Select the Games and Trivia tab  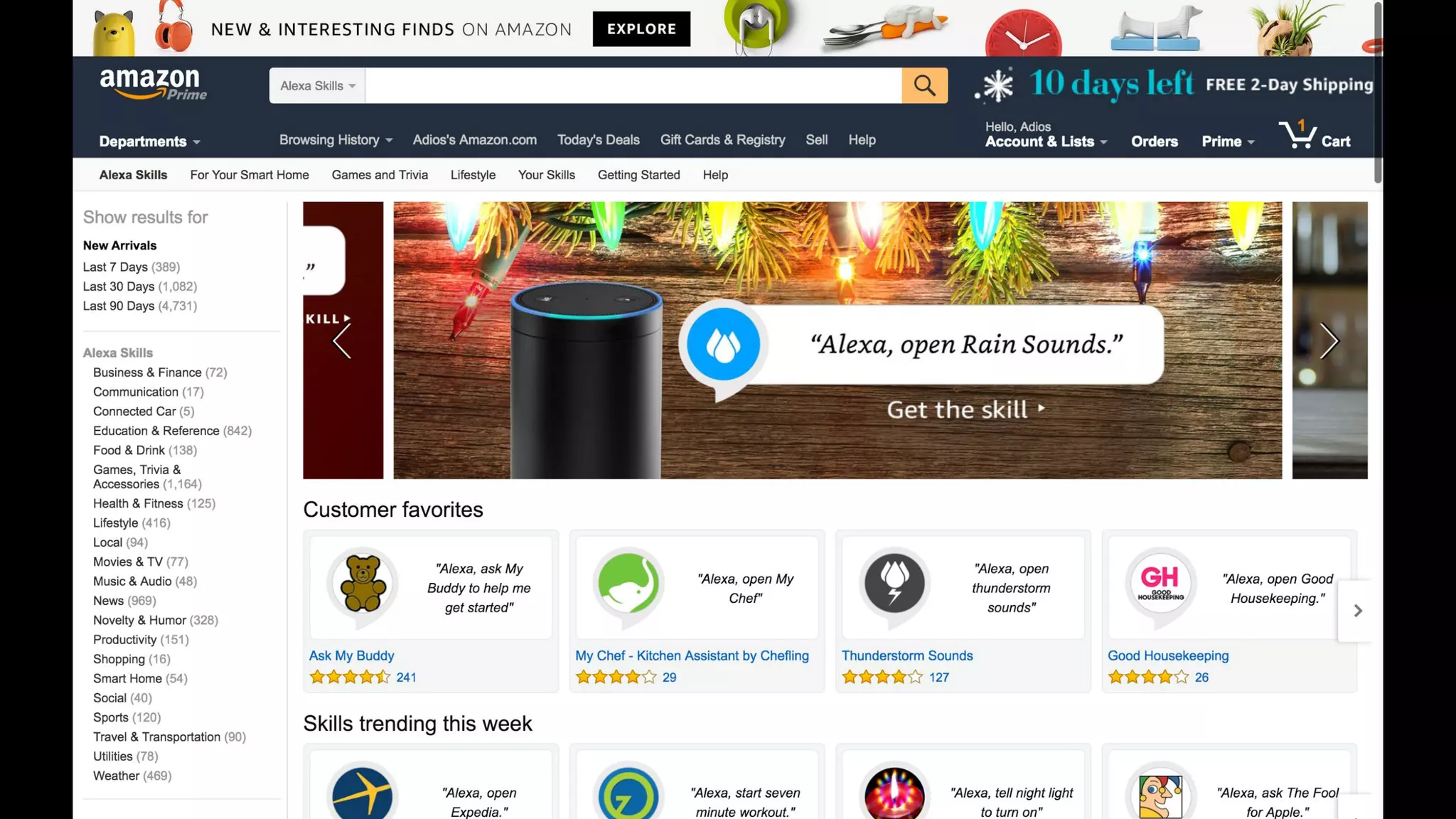click(380, 175)
